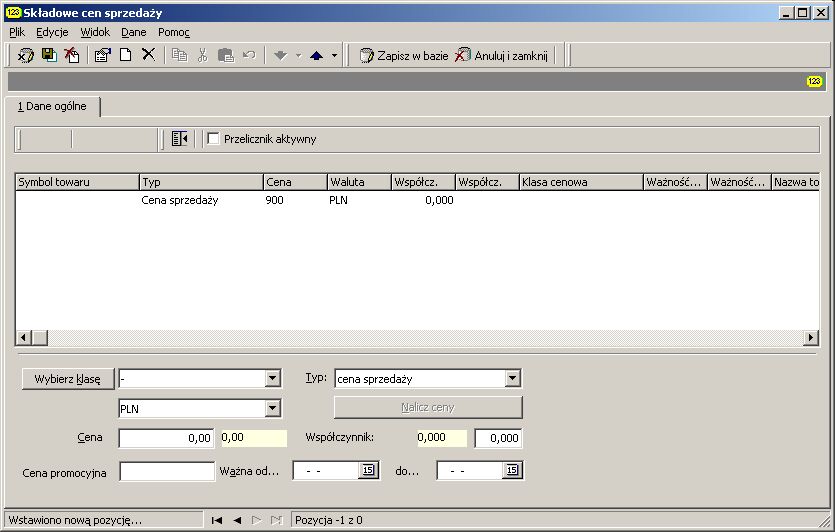835x532 pixels.
Task: Click the do date field
Action: click(x=470, y=470)
